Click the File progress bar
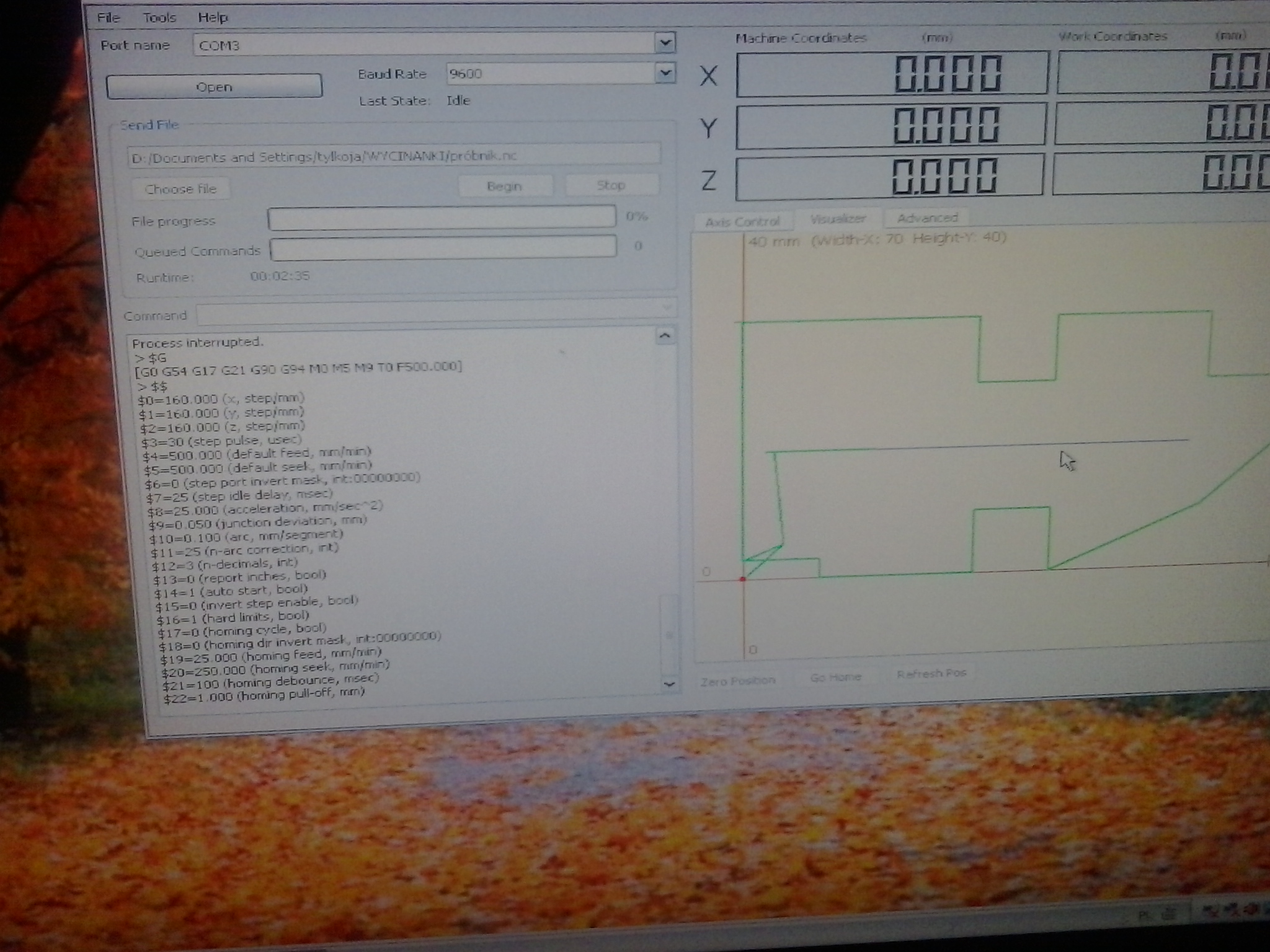The width and height of the screenshot is (1270, 952). pos(442,218)
